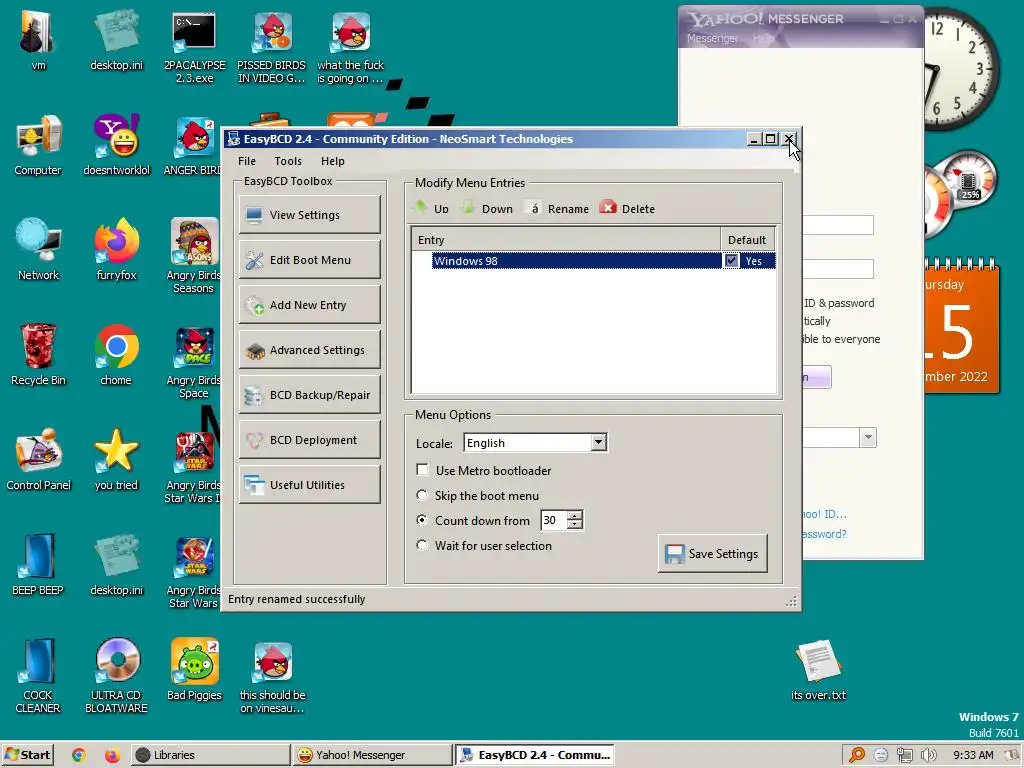
Task: Click the Start button
Action: 27,755
